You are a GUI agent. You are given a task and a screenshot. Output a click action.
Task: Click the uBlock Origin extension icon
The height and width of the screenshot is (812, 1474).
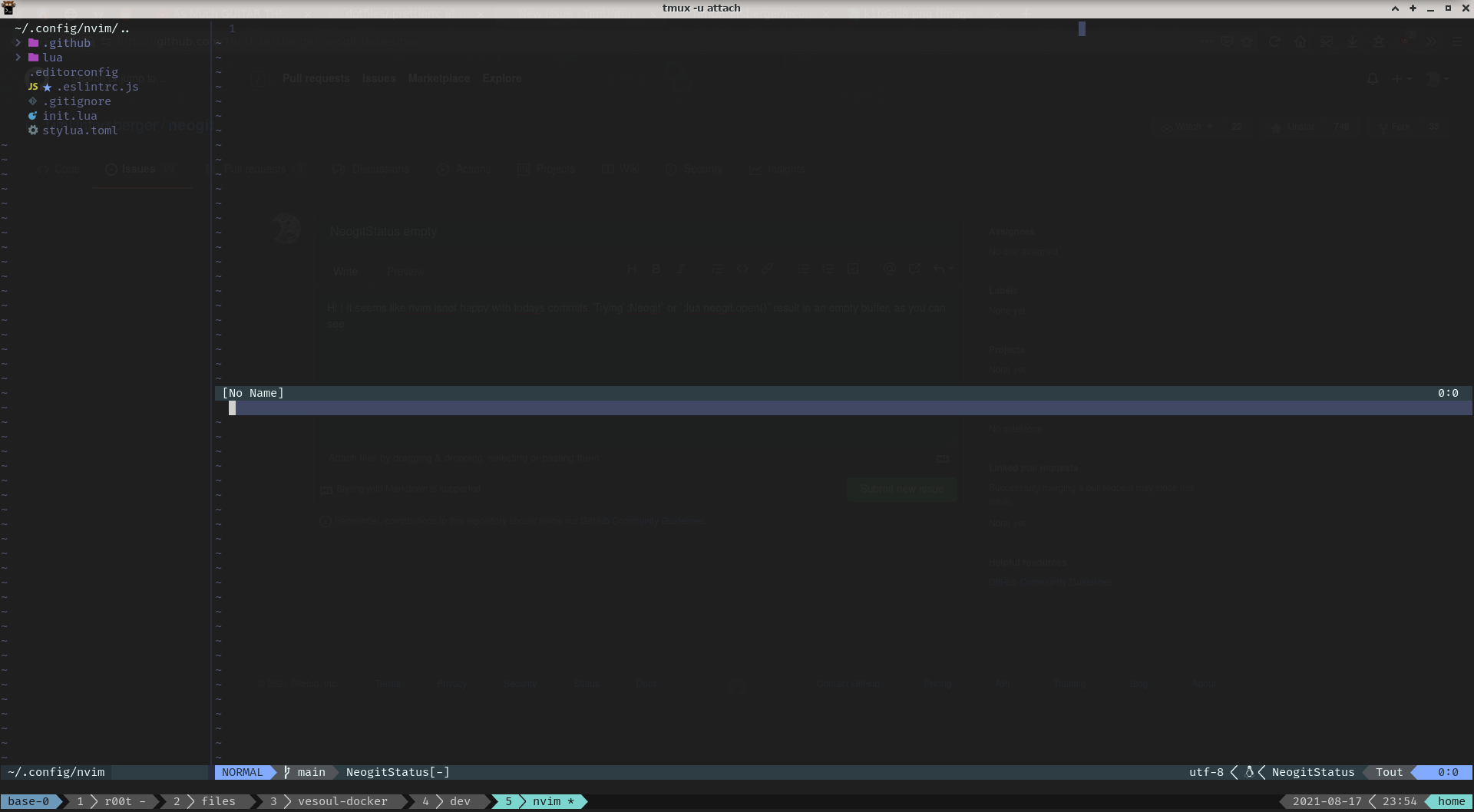(x=1405, y=41)
